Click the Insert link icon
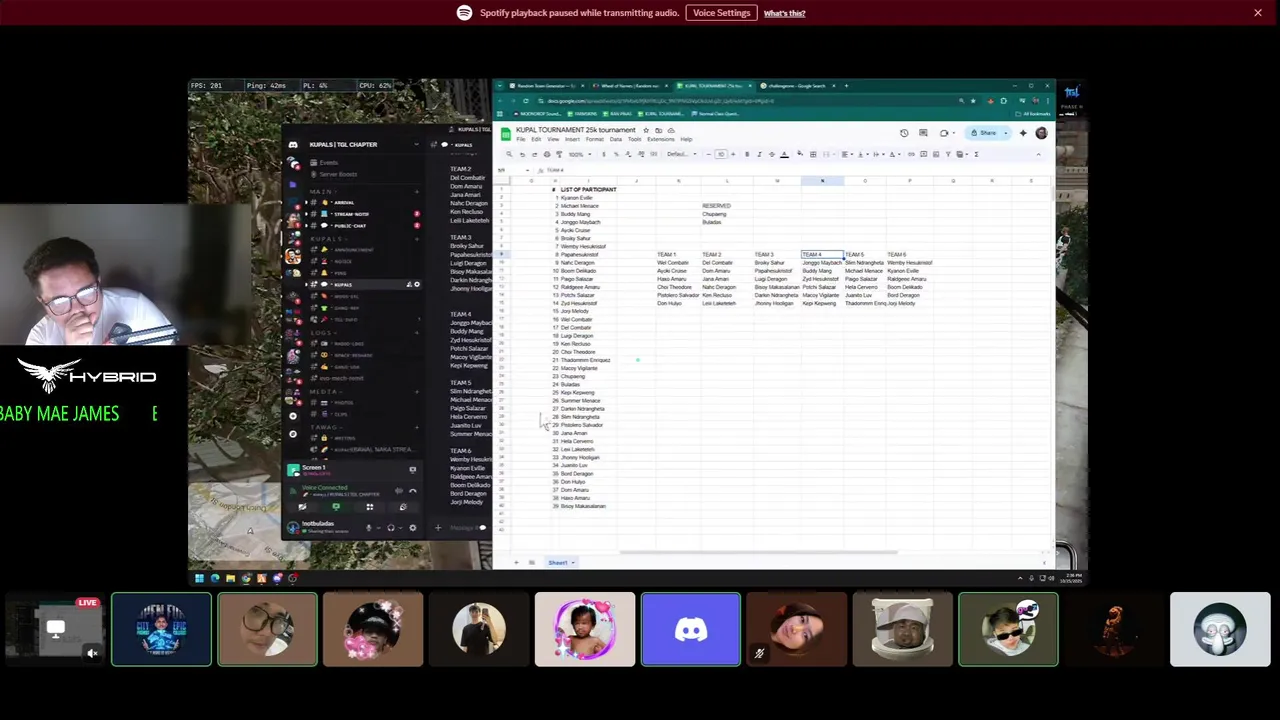The image size is (1280, 720). 911,154
